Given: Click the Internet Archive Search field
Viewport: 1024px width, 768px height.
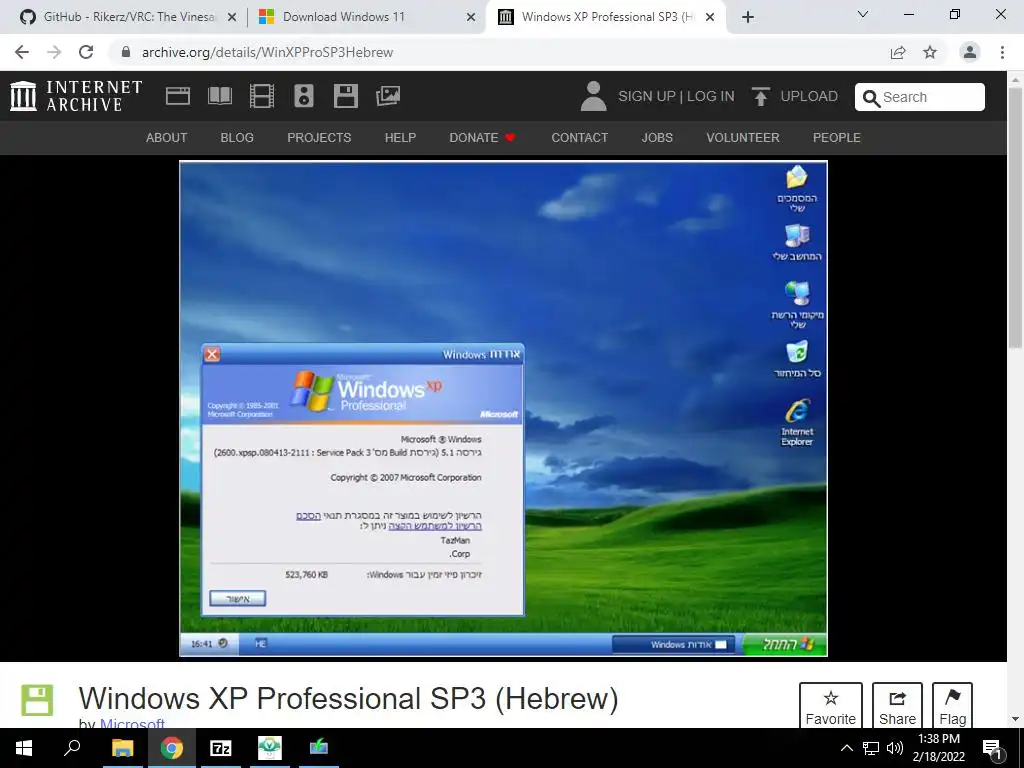Looking at the screenshot, I should [920, 97].
